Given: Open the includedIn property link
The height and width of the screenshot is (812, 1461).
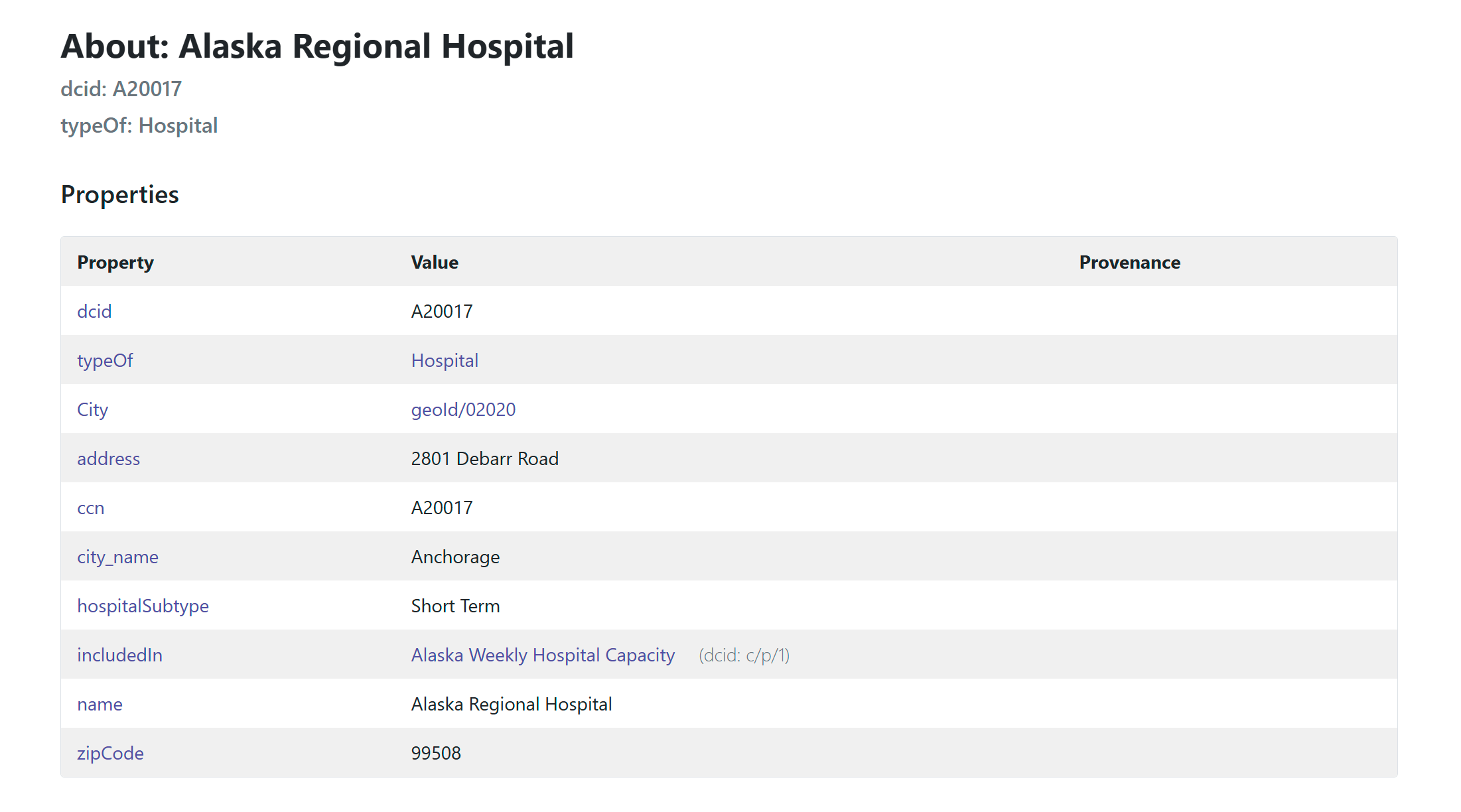Looking at the screenshot, I should (x=119, y=655).
